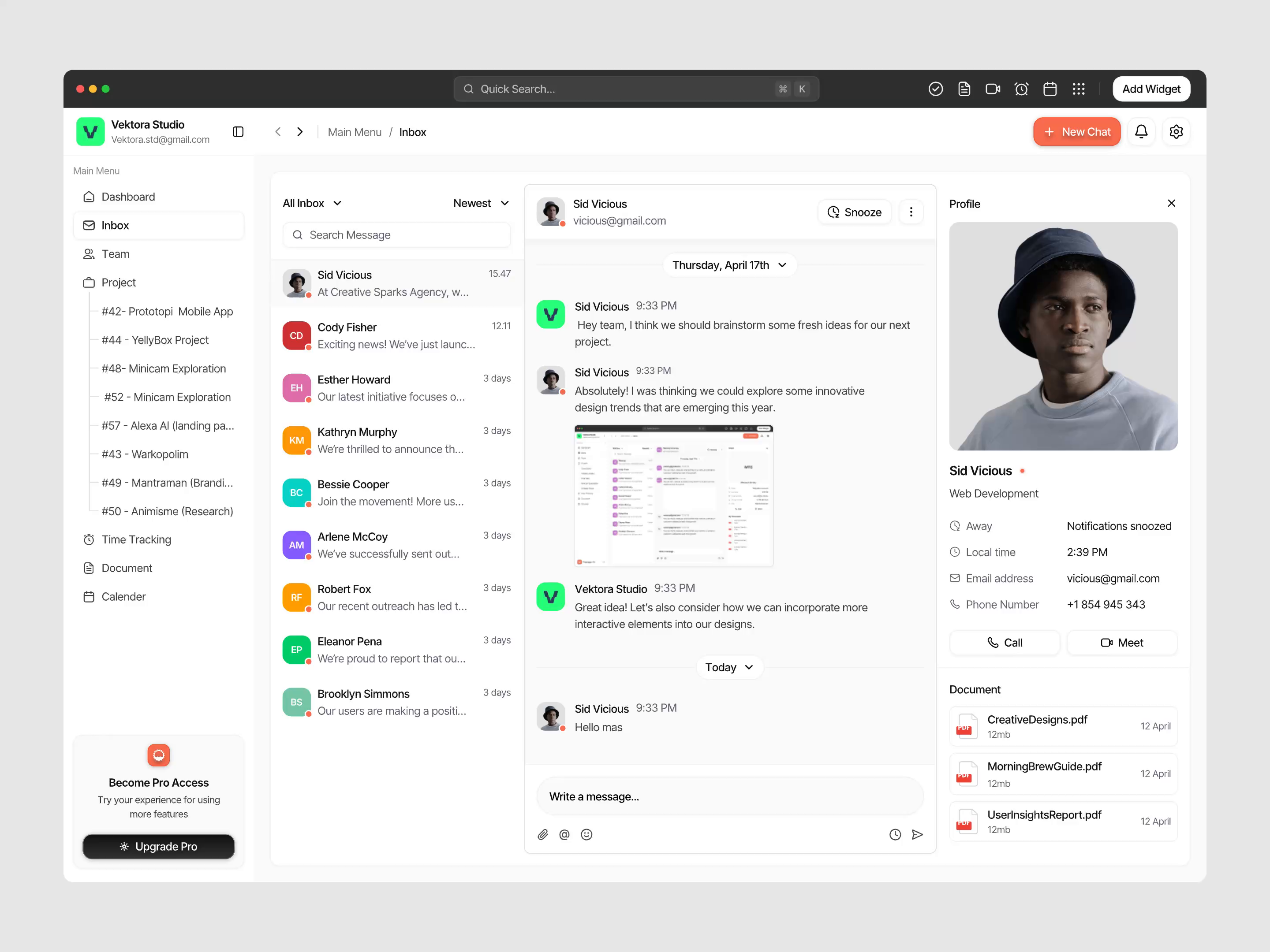
Task: Open the calendar icon in the top toolbar
Action: coord(1050,89)
